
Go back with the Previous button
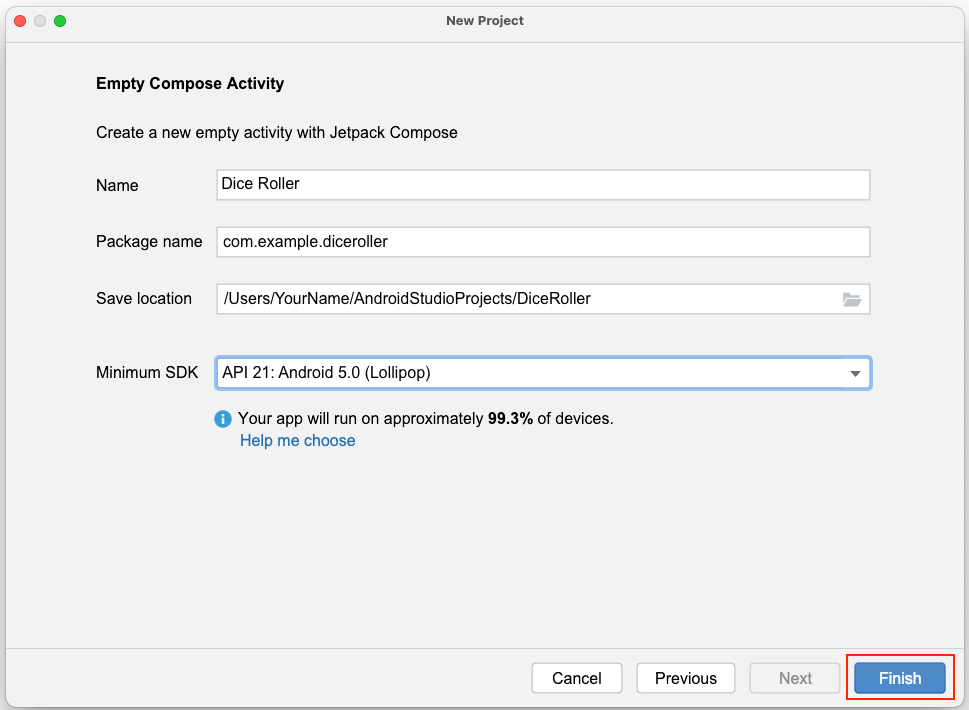click(x=685, y=678)
